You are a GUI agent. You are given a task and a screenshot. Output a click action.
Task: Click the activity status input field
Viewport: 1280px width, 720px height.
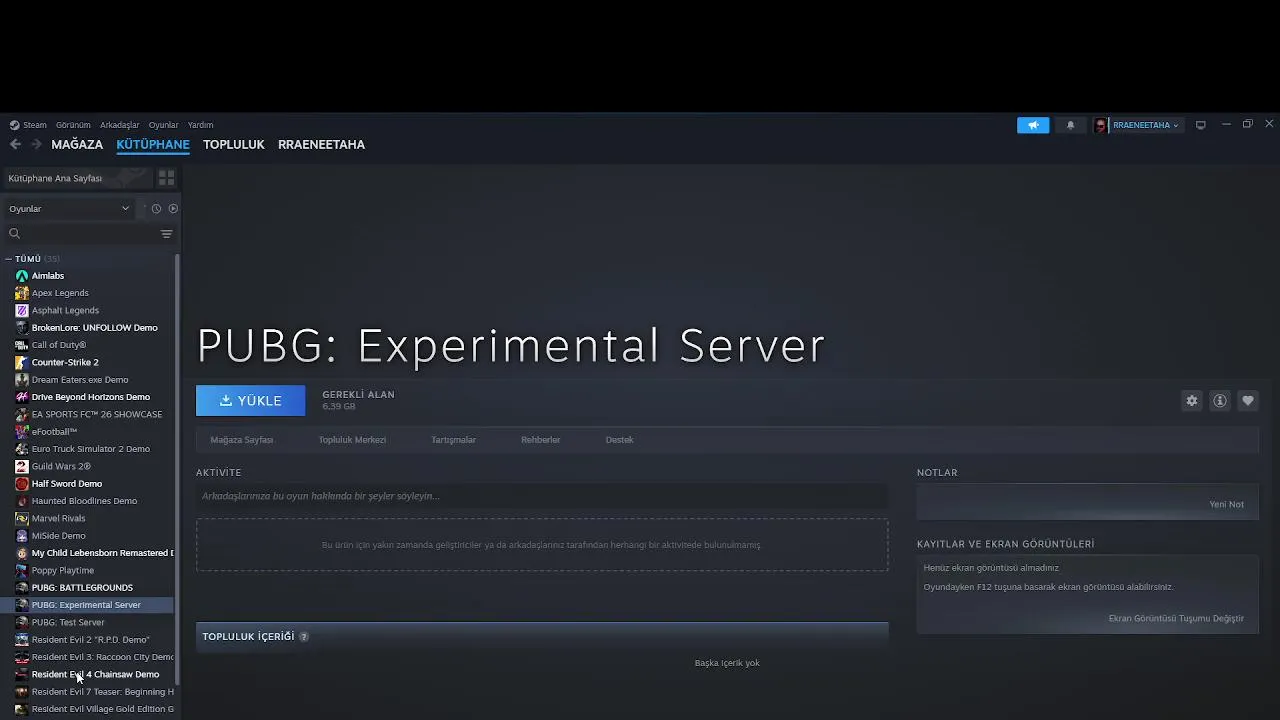point(542,496)
